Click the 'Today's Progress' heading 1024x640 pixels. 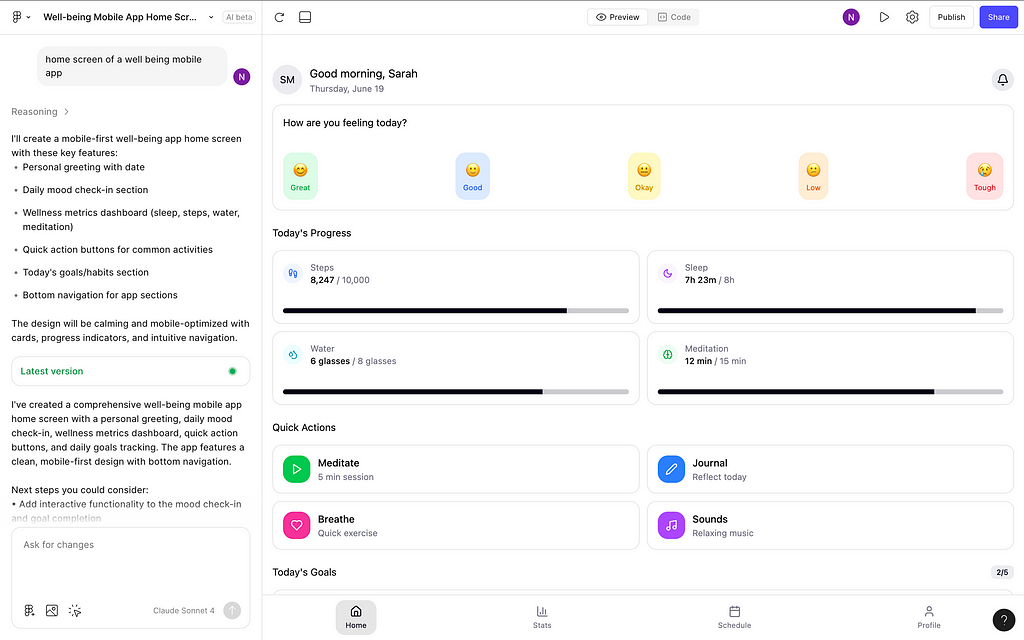click(x=312, y=233)
